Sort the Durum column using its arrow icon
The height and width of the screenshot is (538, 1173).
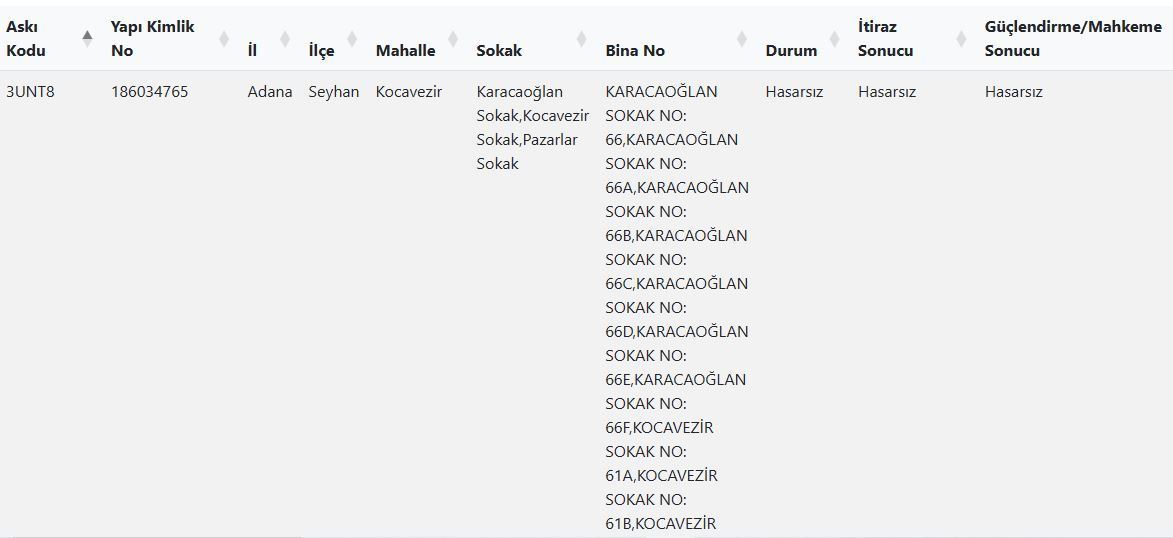tap(834, 39)
